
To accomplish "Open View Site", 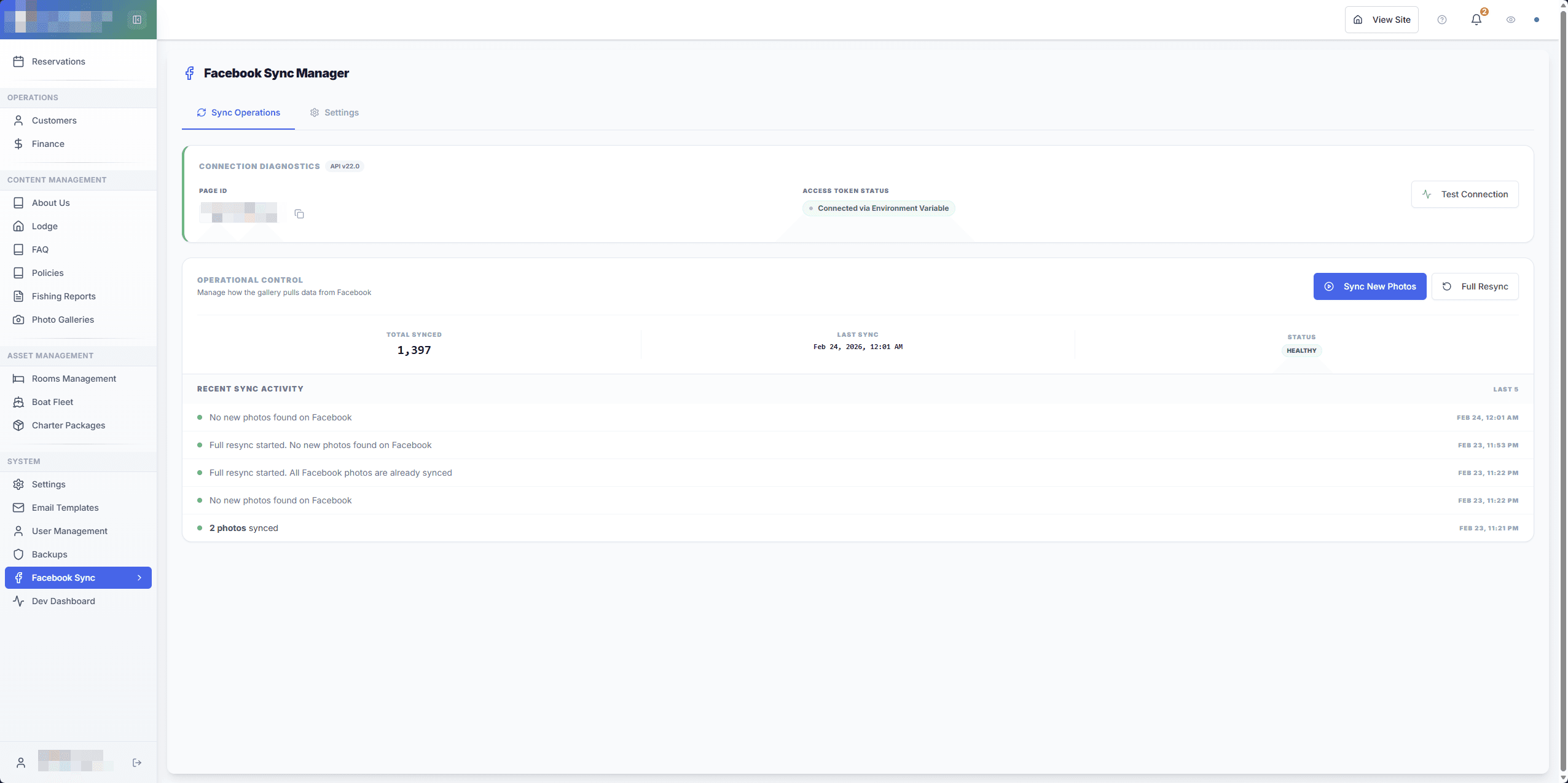I will (1381, 19).
